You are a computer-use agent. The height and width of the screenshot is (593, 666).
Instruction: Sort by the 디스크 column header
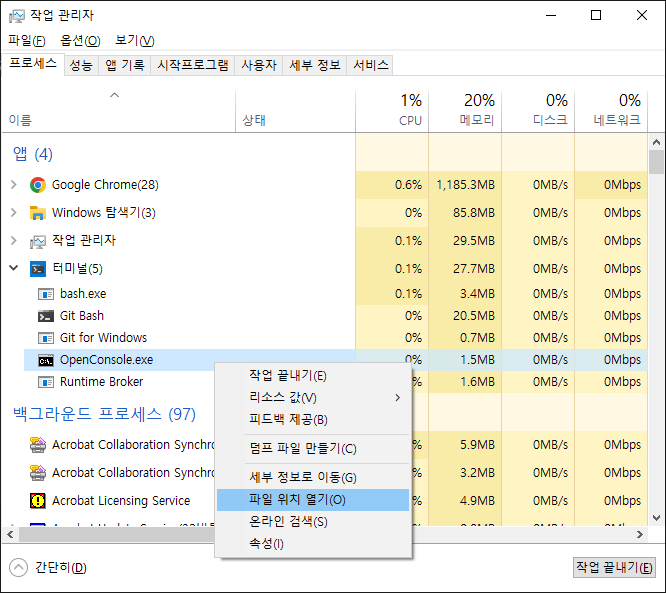[x=538, y=111]
